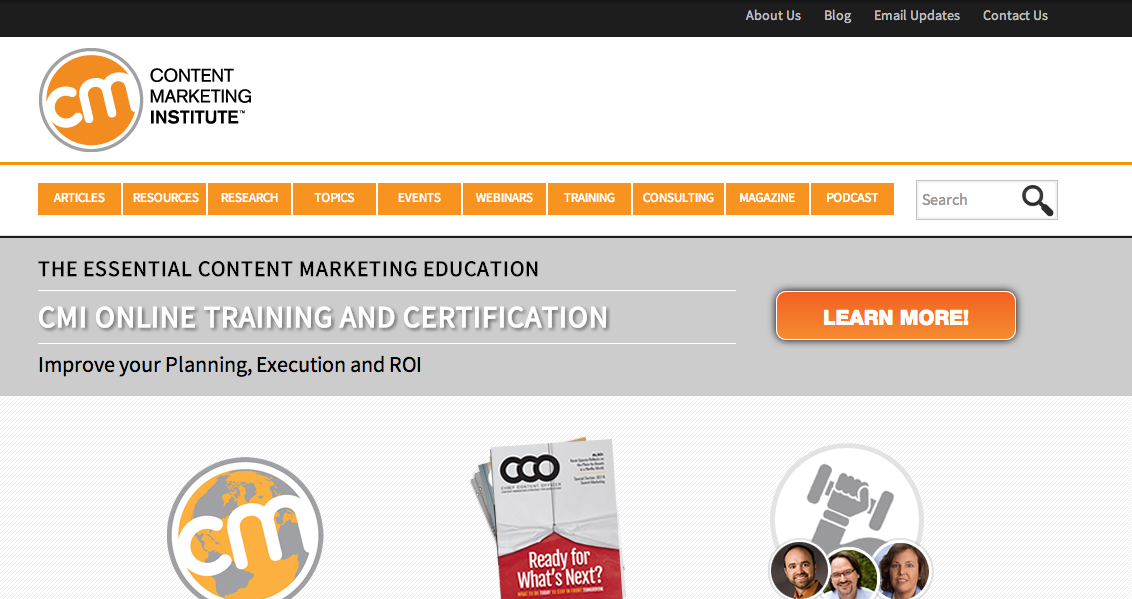Viewport: 1132px width, 599px height.
Task: Go to the Blog link
Action: click(x=837, y=16)
